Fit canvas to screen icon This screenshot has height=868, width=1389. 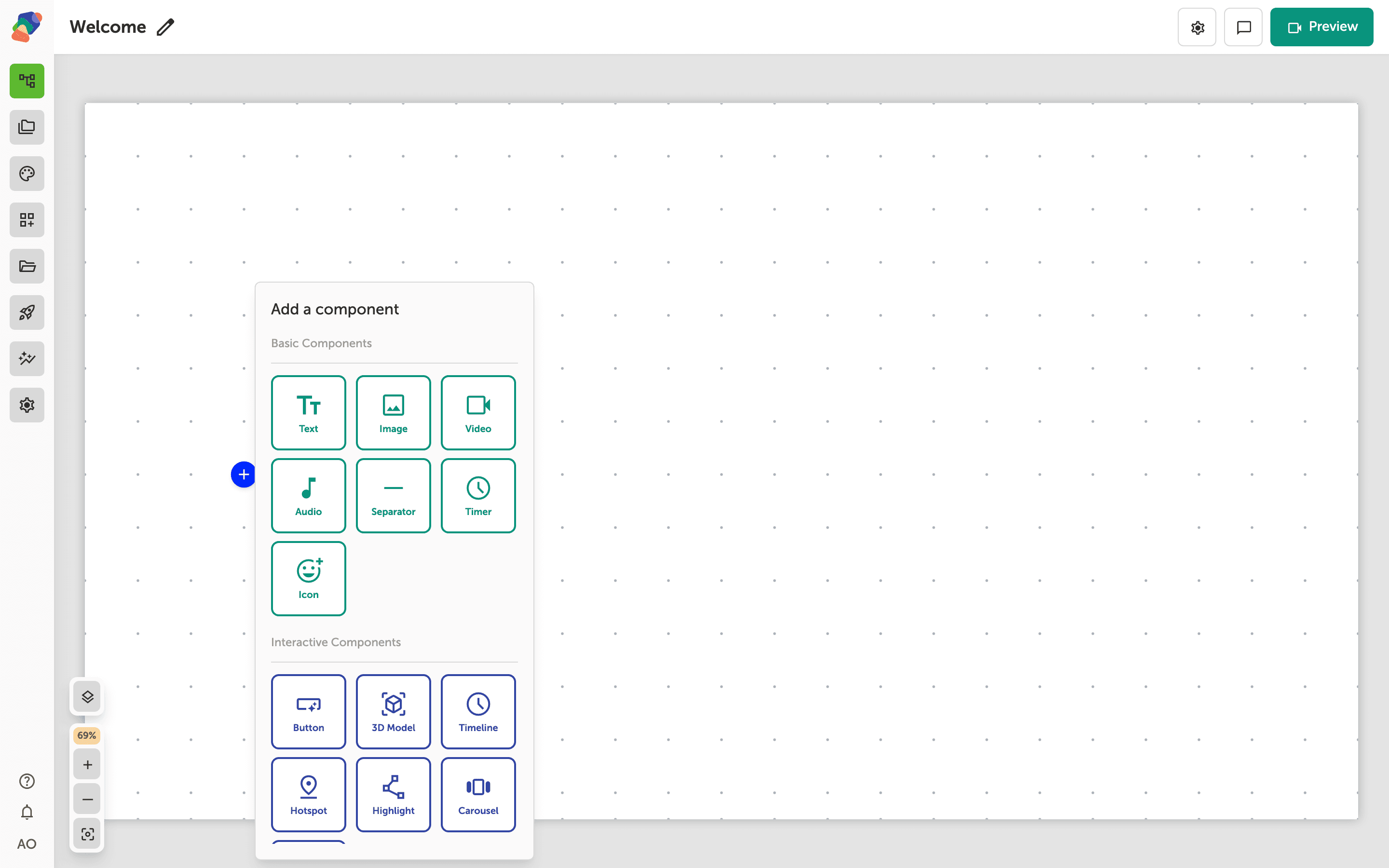point(87,834)
